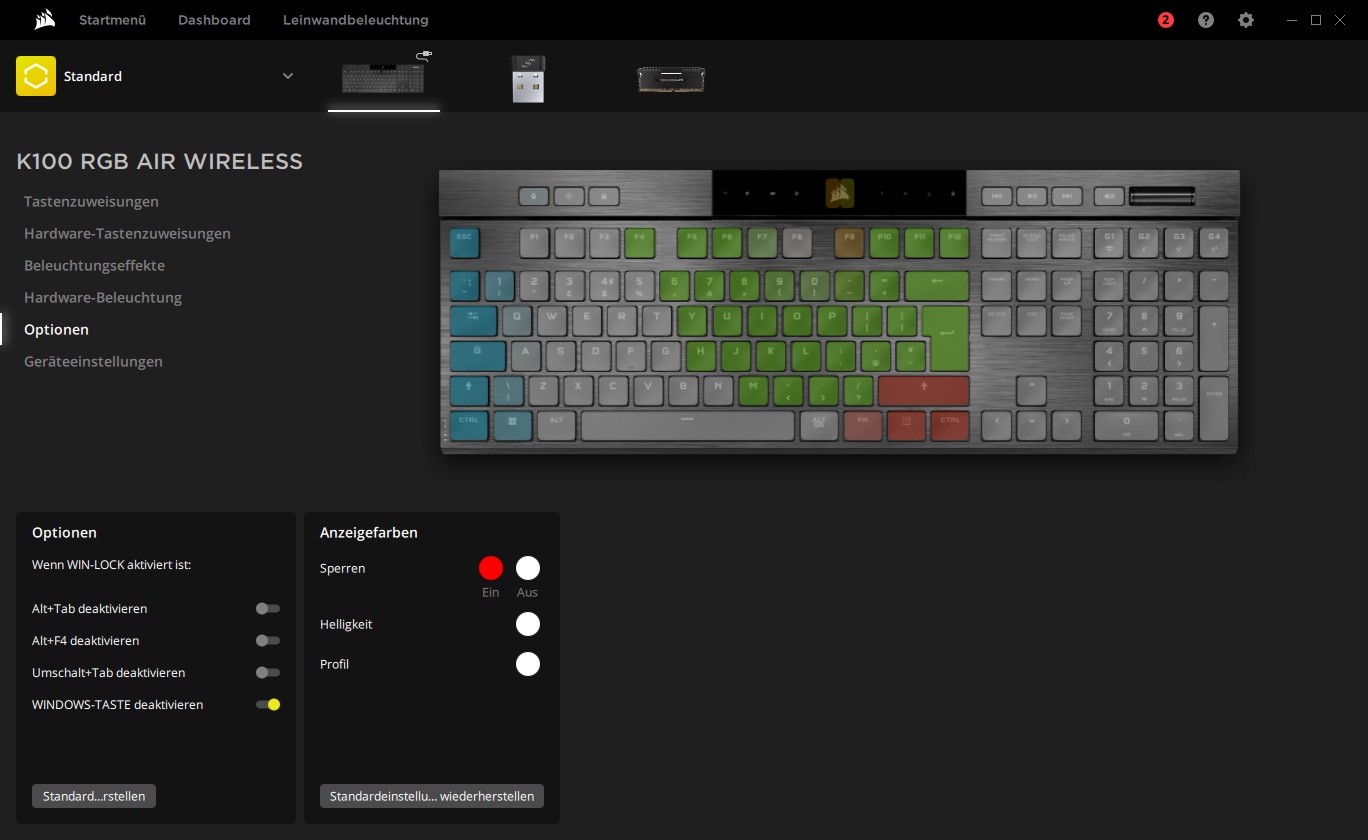This screenshot has width=1368, height=840.
Task: Open iCUE settings gear icon
Action: tap(1246, 20)
